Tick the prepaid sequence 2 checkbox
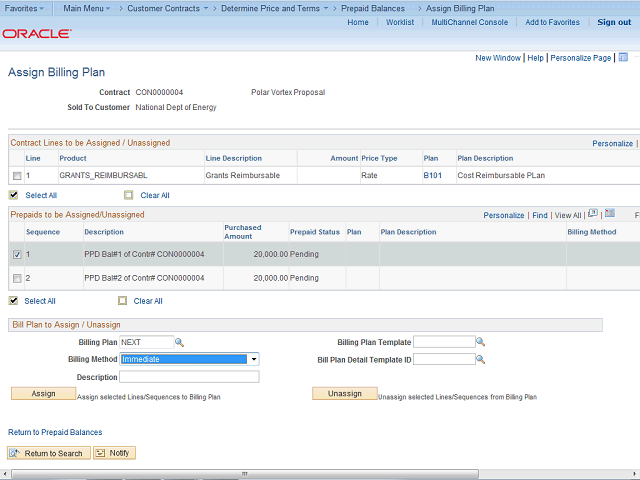This screenshot has height=480, width=640. point(16,278)
